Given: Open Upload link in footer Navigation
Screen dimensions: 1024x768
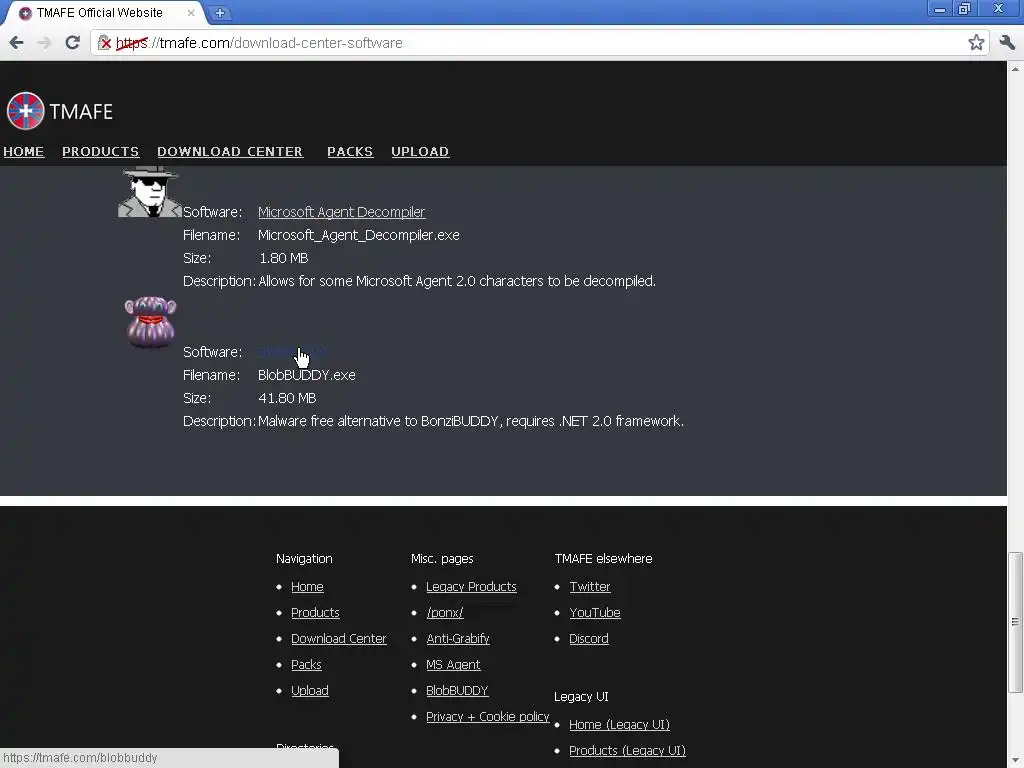Looking at the screenshot, I should [310, 691].
